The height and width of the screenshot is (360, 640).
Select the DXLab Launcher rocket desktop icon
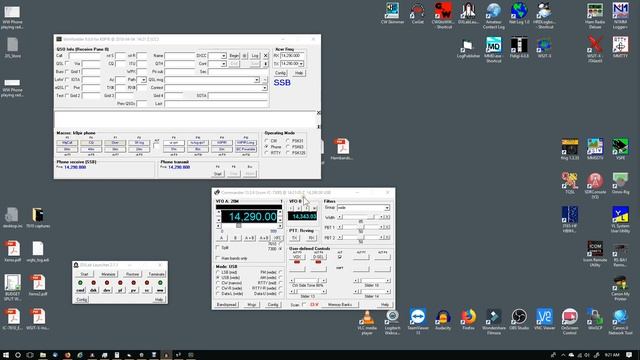468,13
